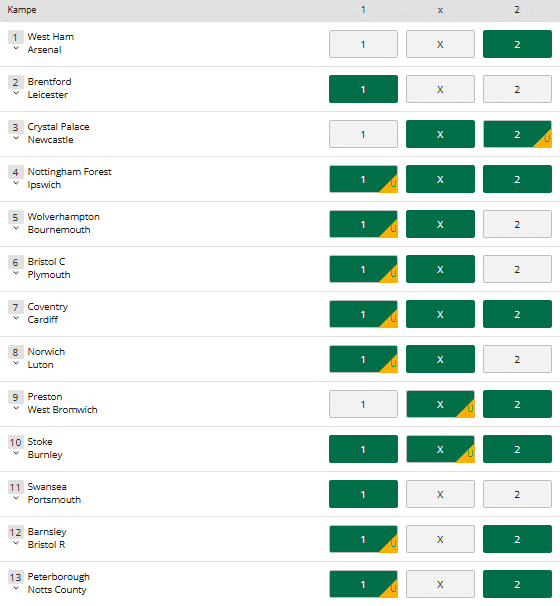Deselect outcome 2 for West Ham vs Arsenal

click(517, 44)
